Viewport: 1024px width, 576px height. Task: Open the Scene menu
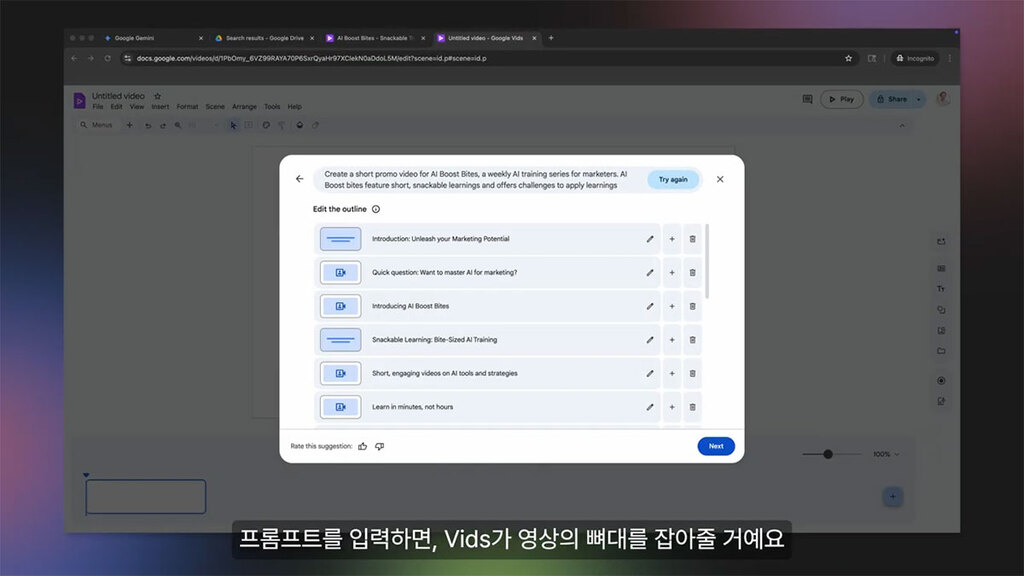[215, 106]
